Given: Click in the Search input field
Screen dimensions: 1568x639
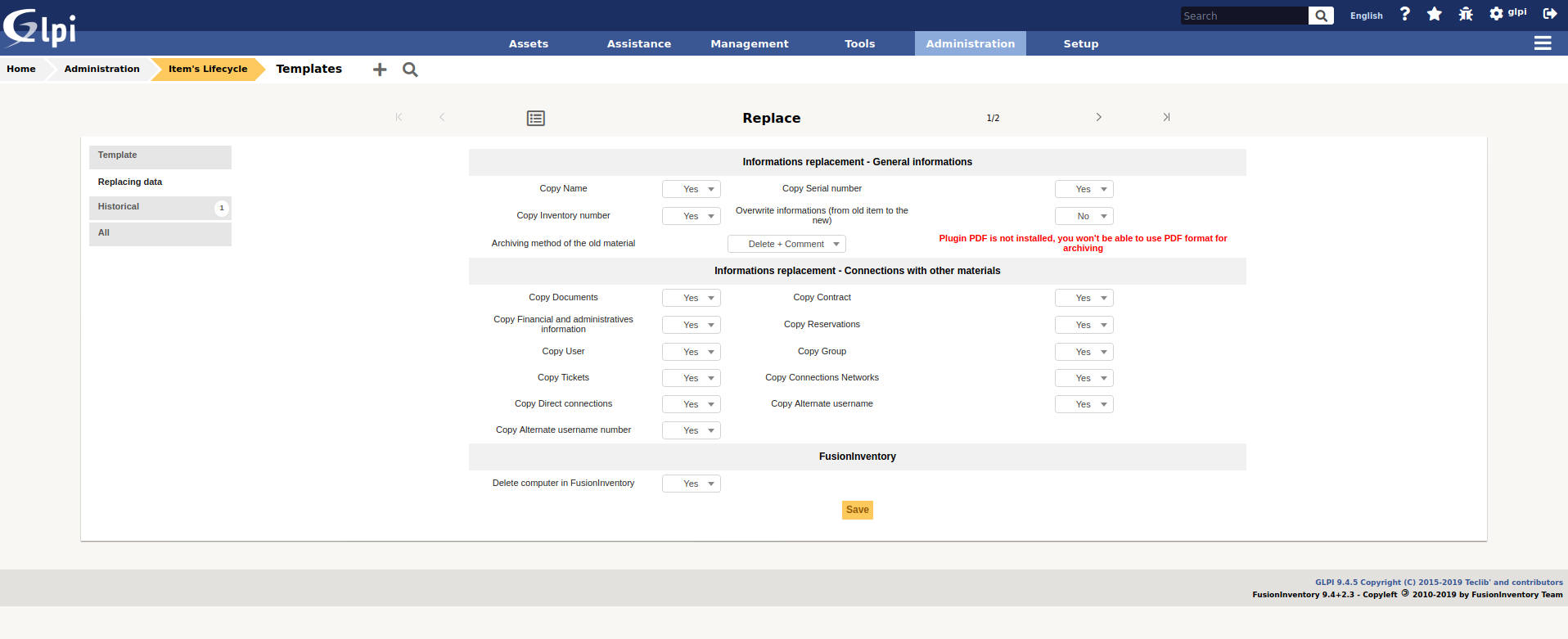Looking at the screenshot, I should (1243, 16).
